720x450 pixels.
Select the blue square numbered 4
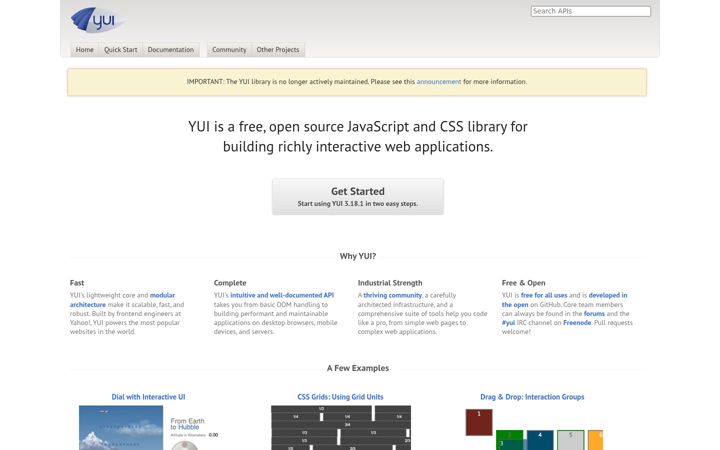[540, 440]
